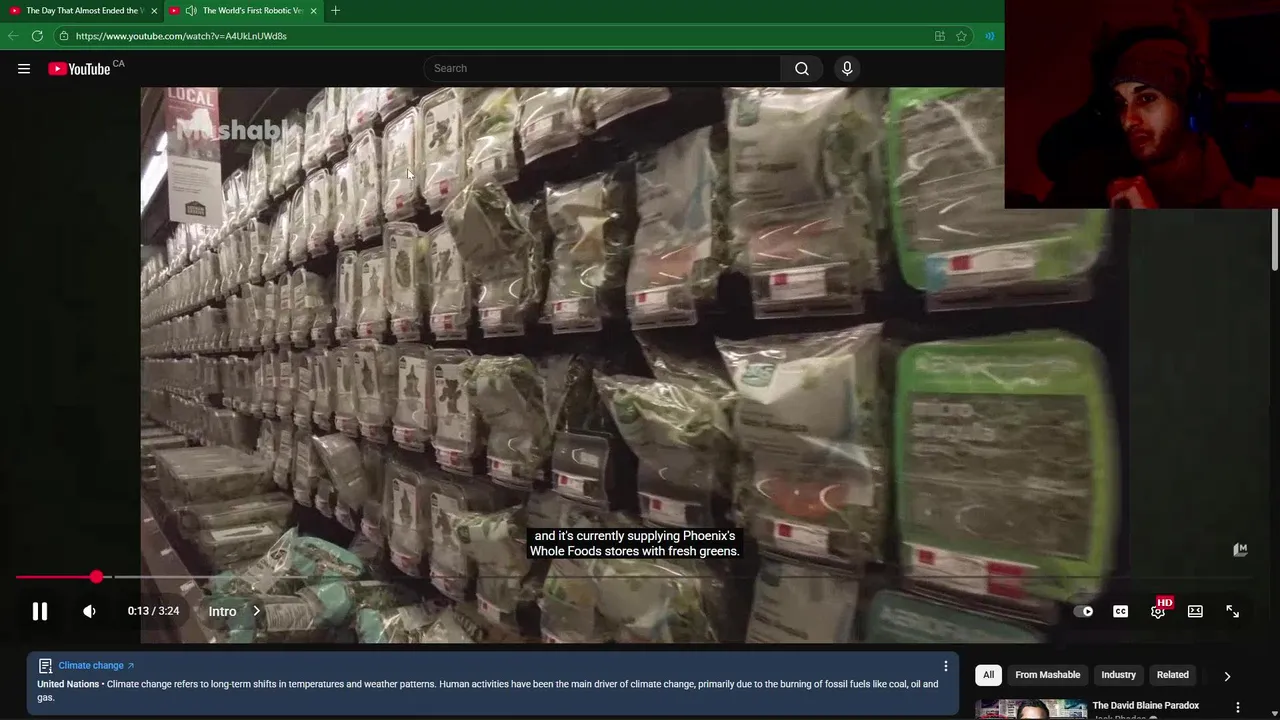The width and height of the screenshot is (1280, 720).
Task: Click the install app icon in address bar
Action: click(940, 36)
